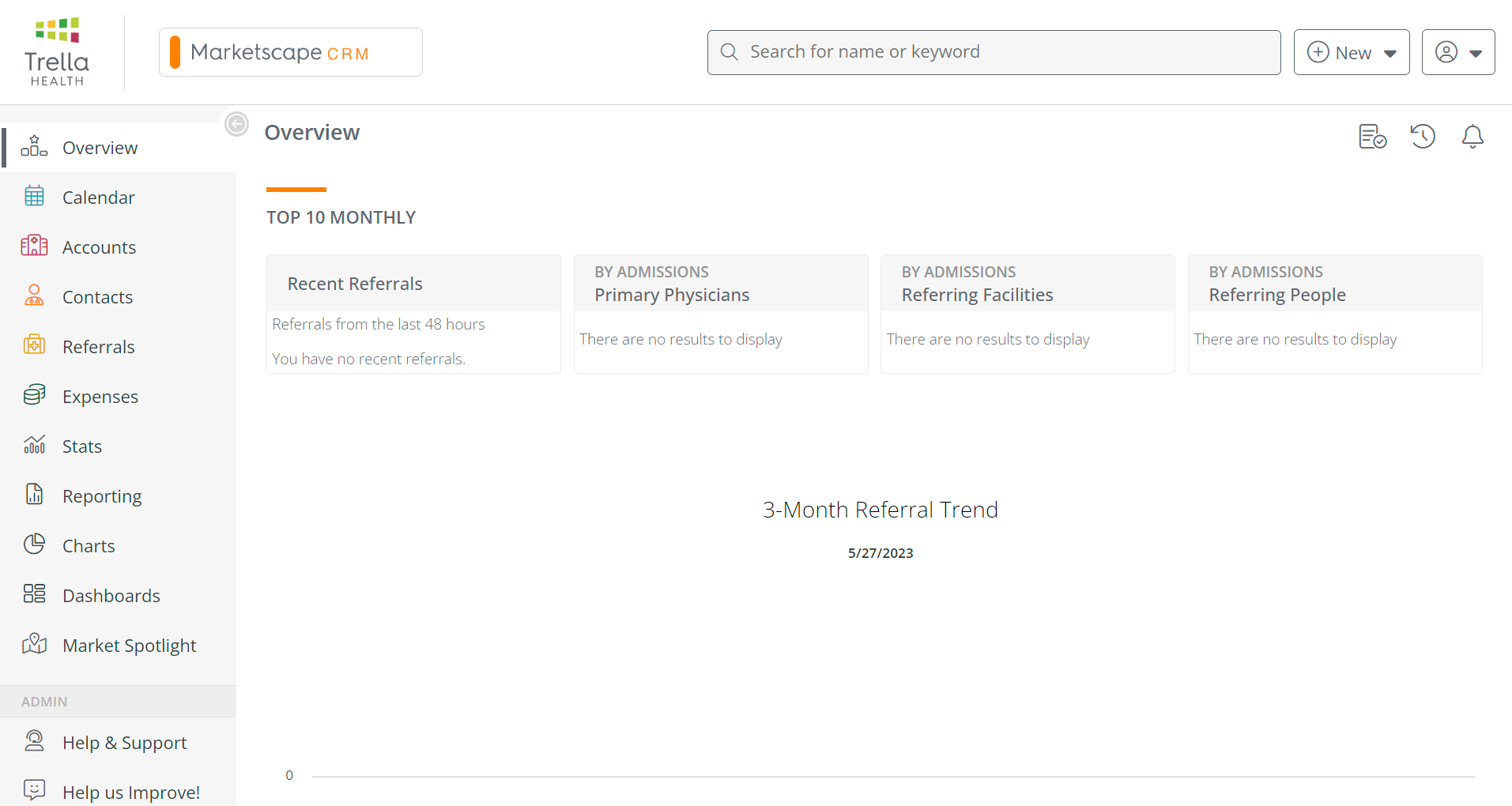Image resolution: width=1512 pixels, height=806 pixels.
Task: Open the recent history clock icon
Action: [1422, 137]
